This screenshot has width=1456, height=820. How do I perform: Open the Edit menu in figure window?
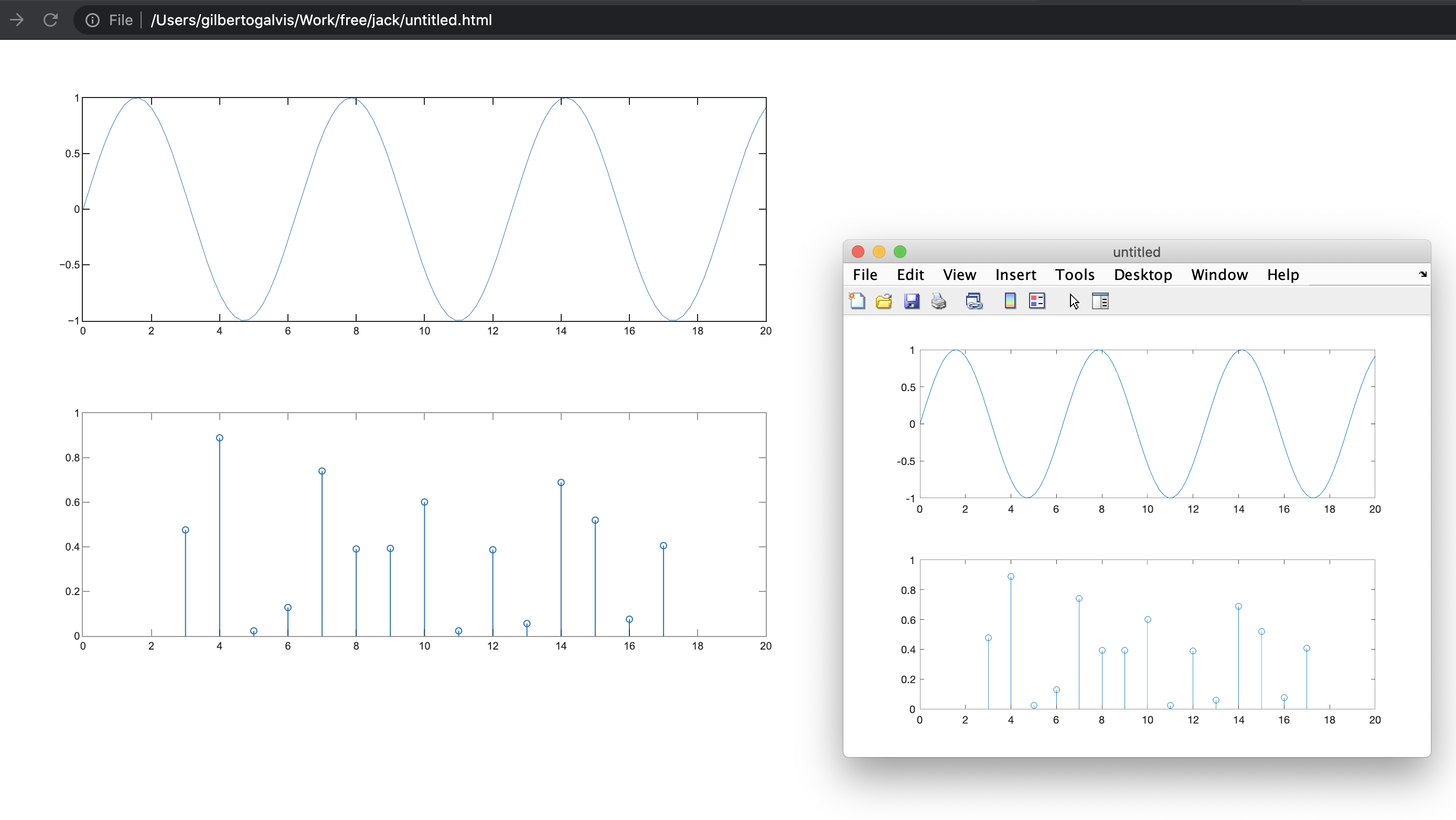pos(910,275)
